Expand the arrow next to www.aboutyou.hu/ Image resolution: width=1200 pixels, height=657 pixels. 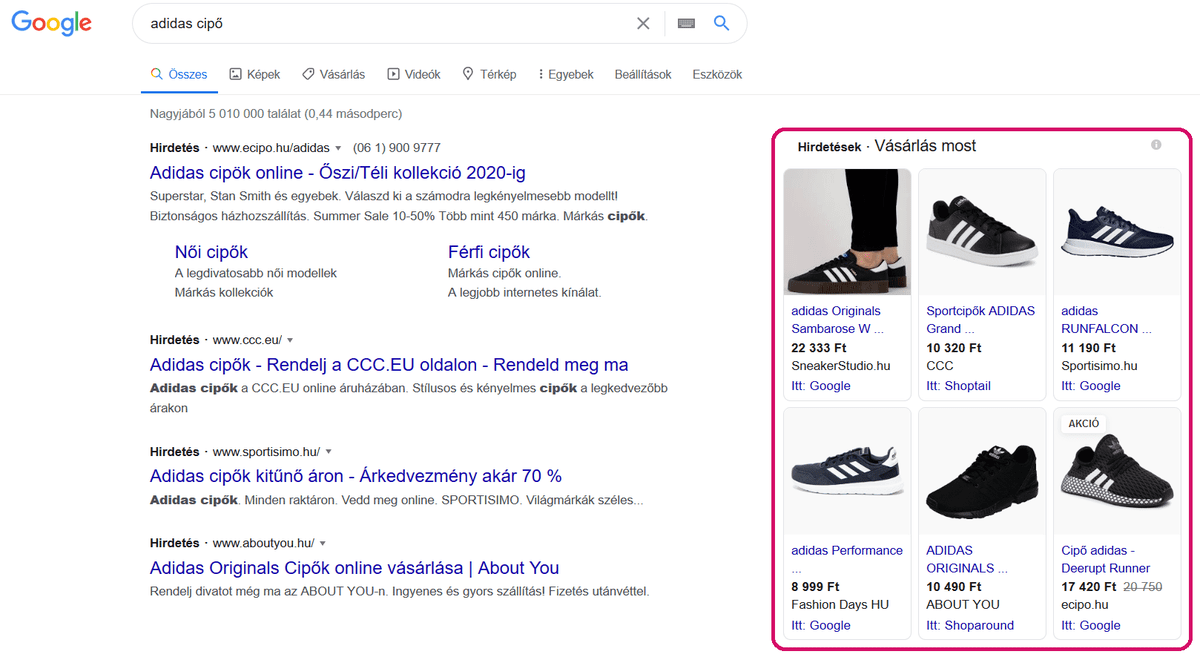[x=322, y=544]
